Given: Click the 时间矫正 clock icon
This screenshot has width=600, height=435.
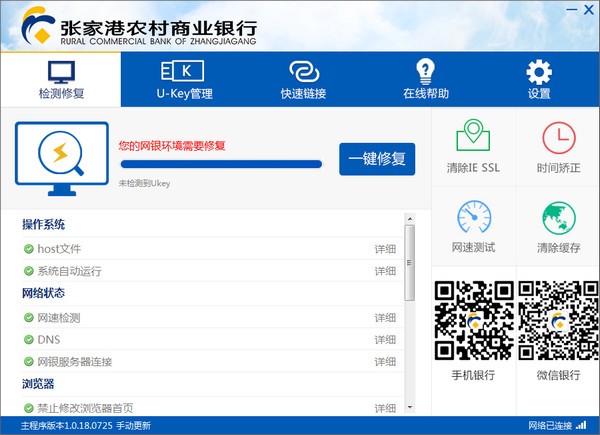Looking at the screenshot, I should [559, 137].
